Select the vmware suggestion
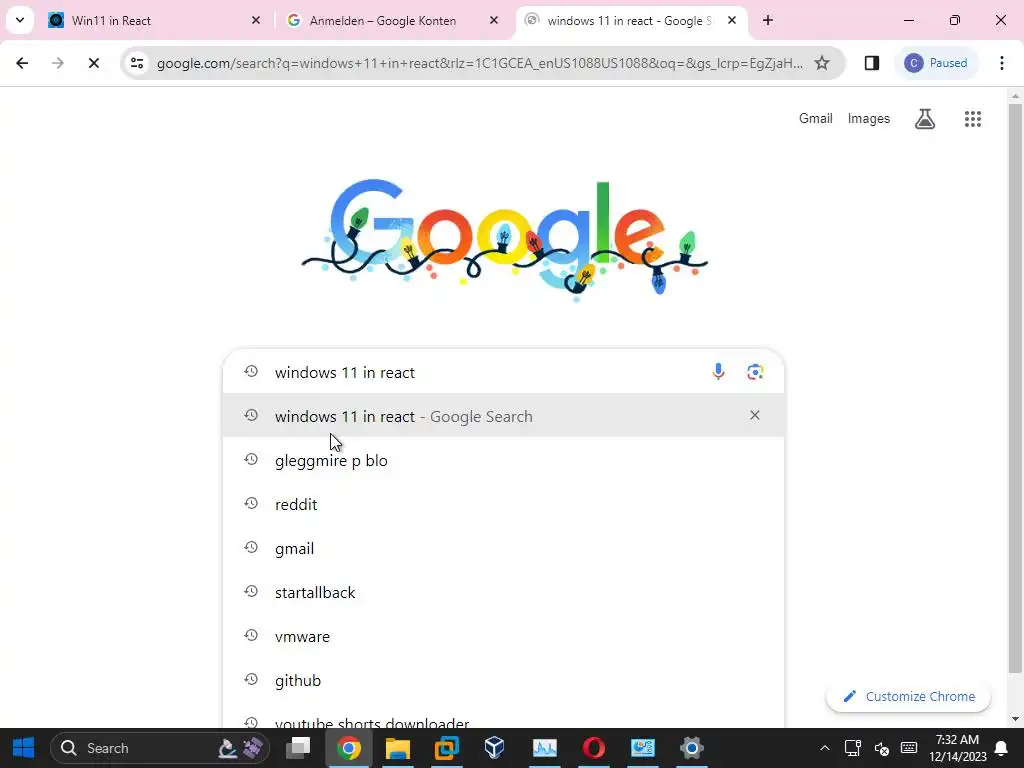Screen dimensions: 1024x768 click(x=503, y=636)
